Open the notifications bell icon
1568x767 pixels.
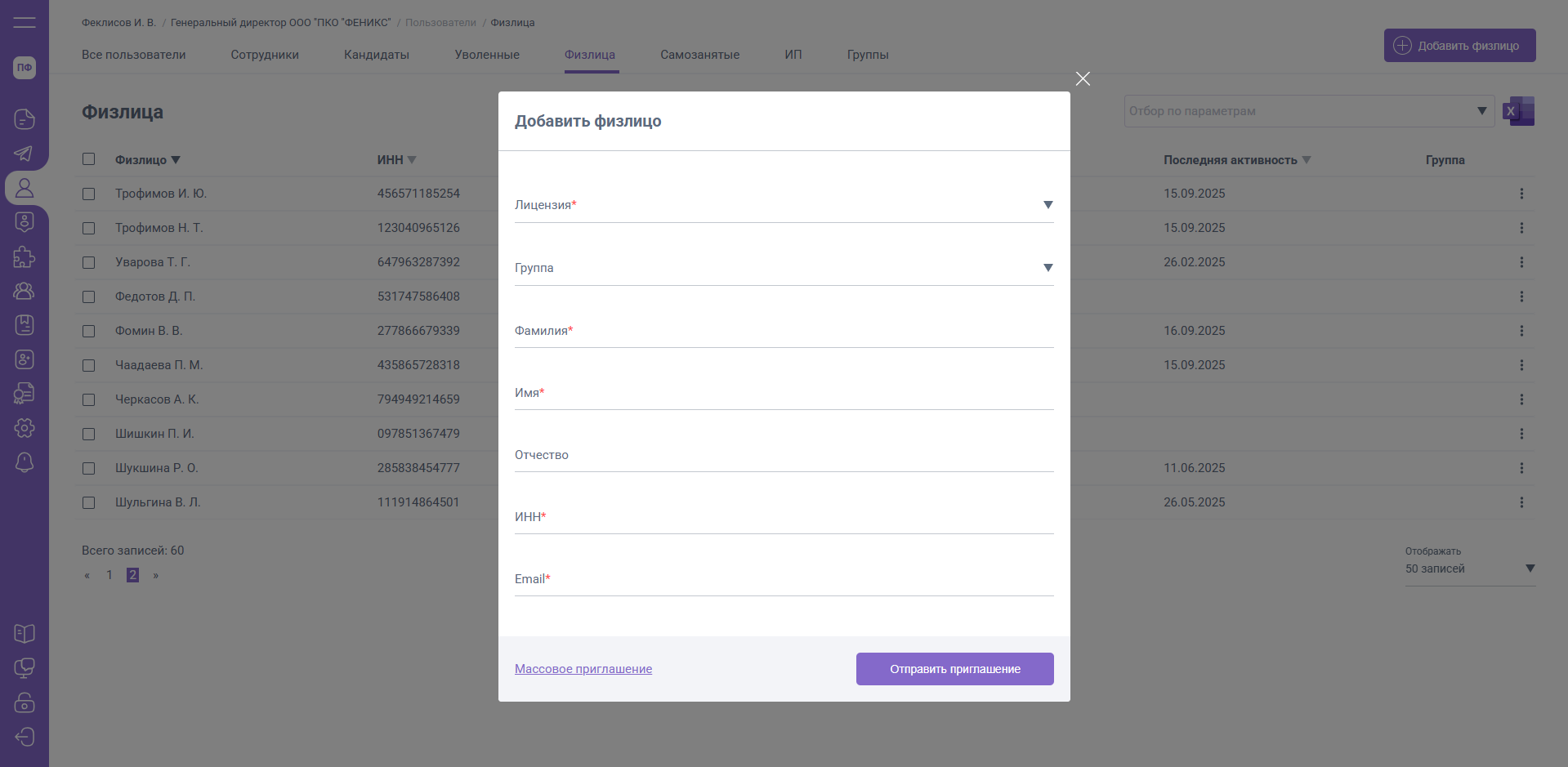pos(25,462)
